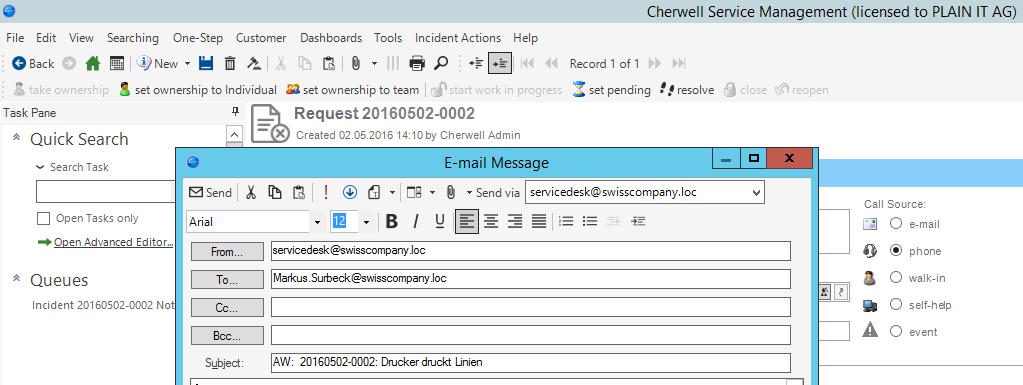Go to next record arrow

pyautogui.click(x=655, y=63)
